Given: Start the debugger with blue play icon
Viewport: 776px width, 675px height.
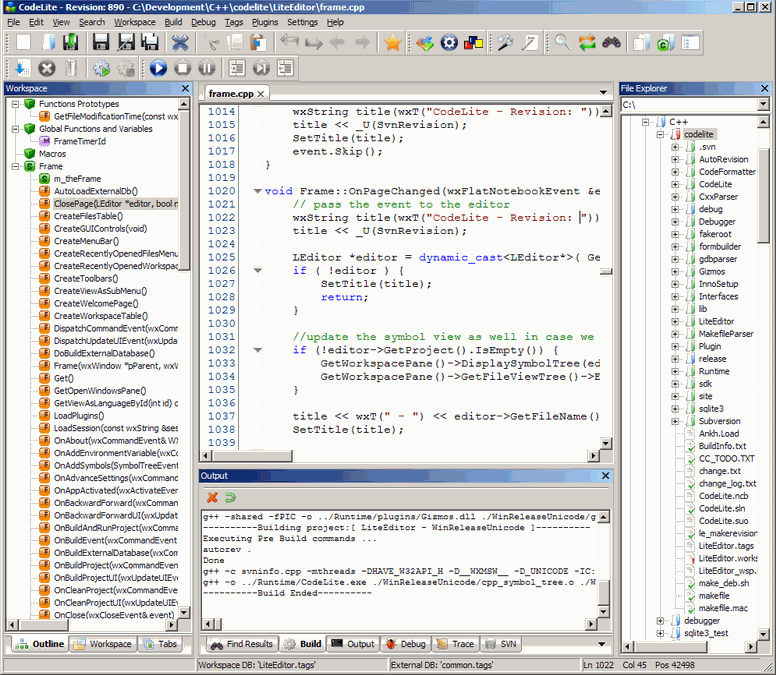Looking at the screenshot, I should 158,68.
